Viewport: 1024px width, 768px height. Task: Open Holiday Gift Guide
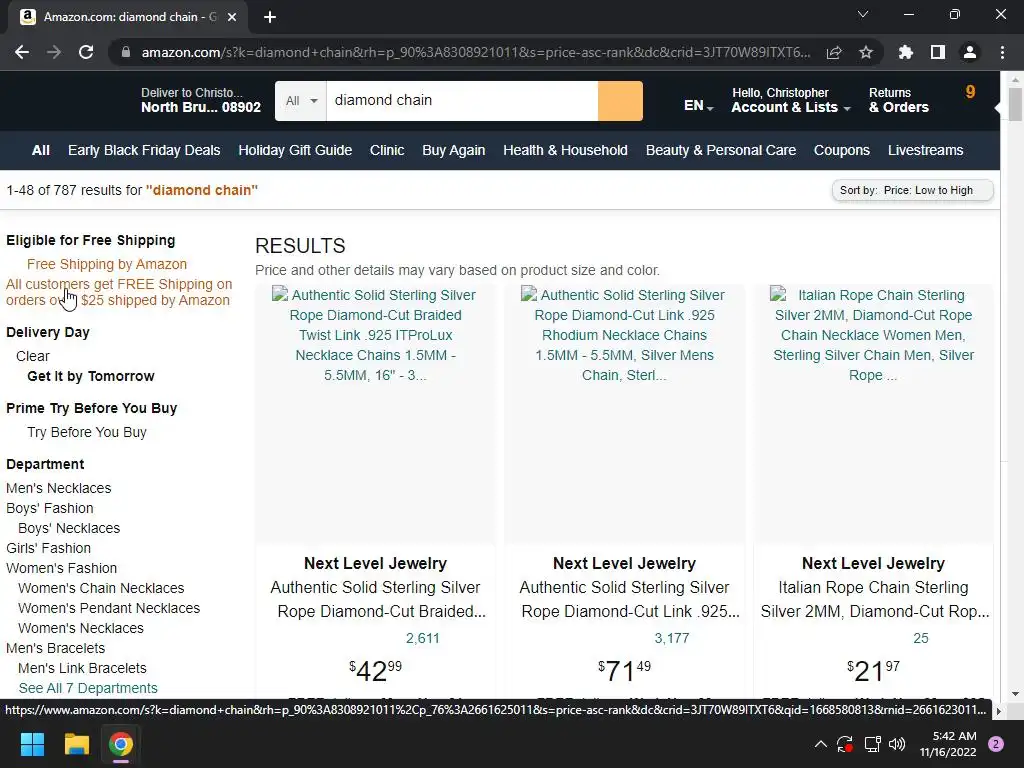point(295,150)
